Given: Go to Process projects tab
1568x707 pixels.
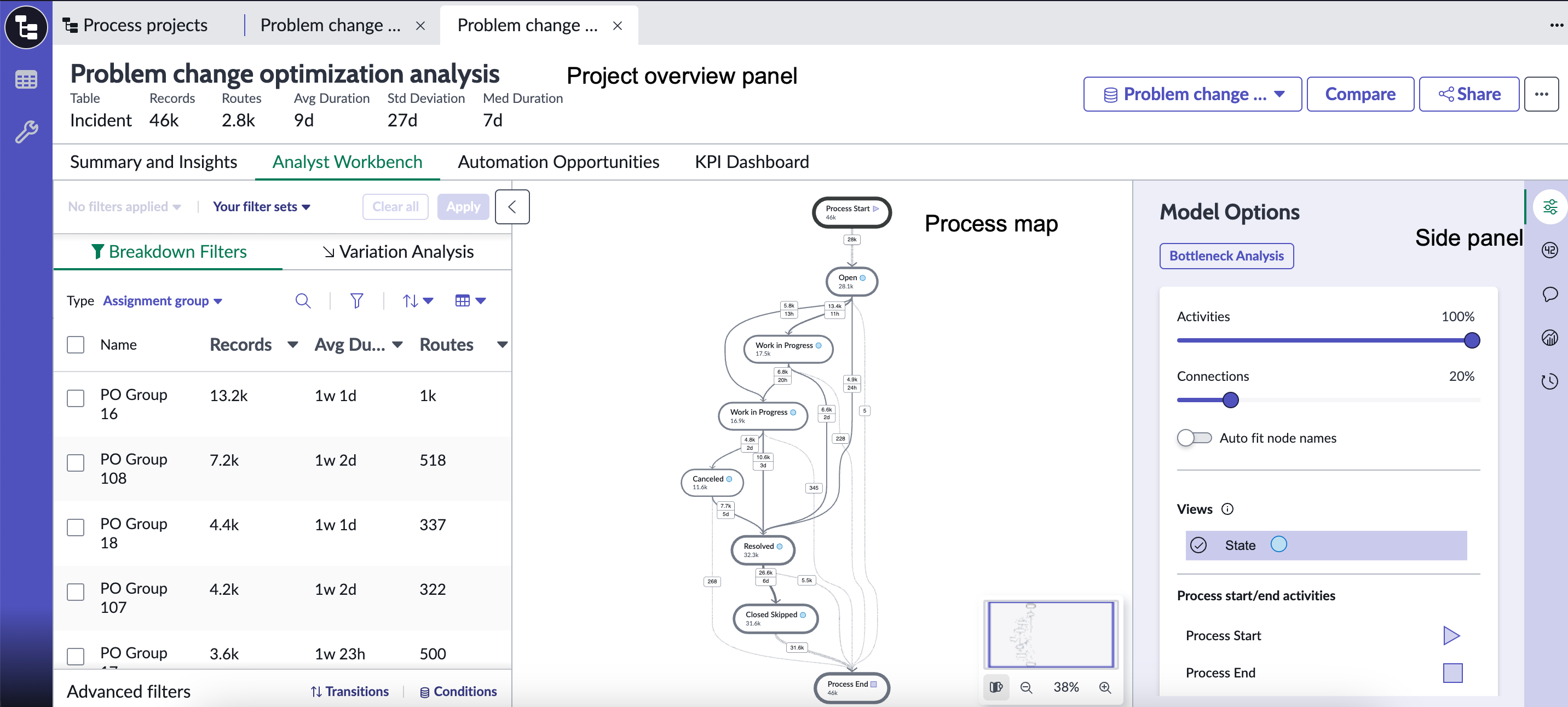Looking at the screenshot, I should tap(136, 26).
